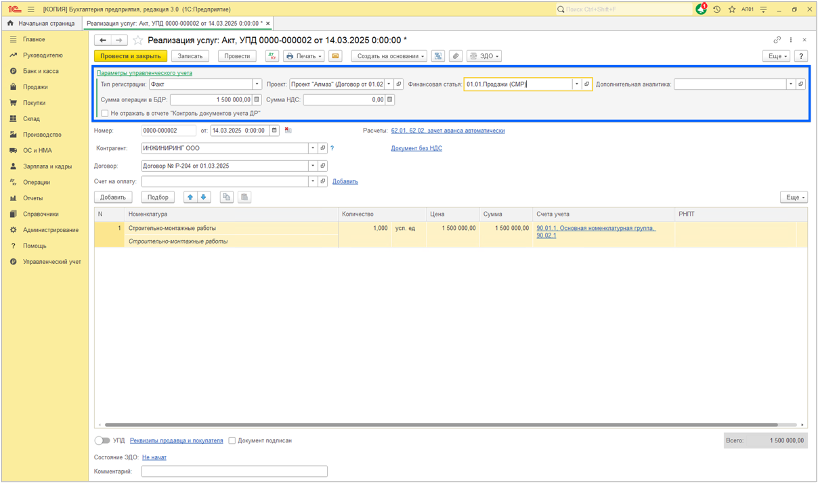
Task: Open notifications bell in the title bar
Action: (x=701, y=9)
